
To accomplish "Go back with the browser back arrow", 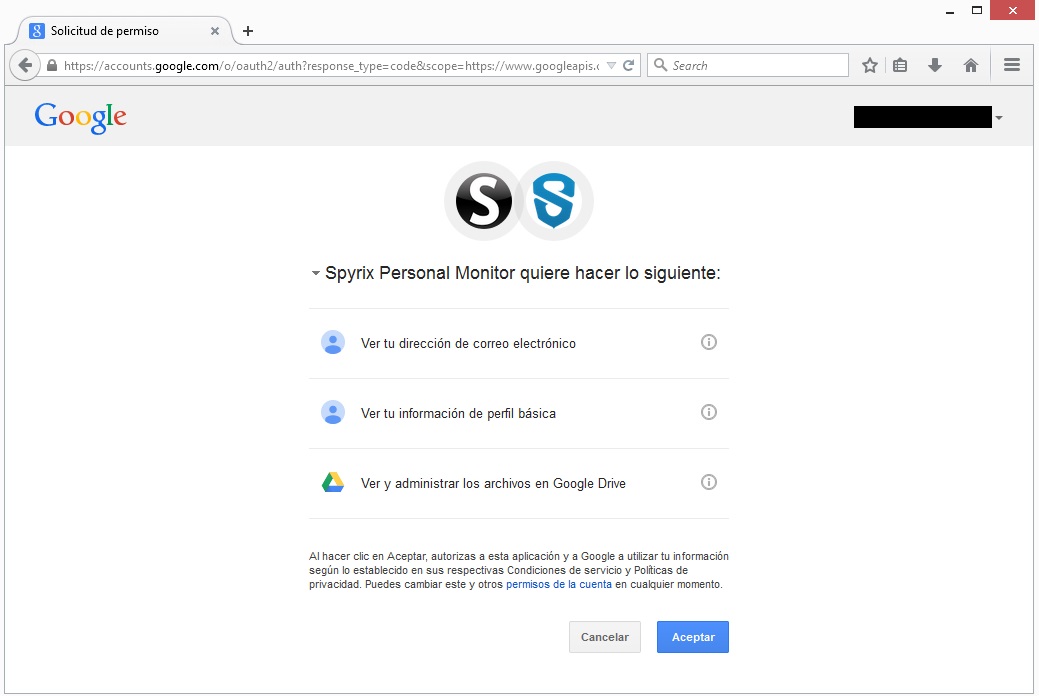I will coord(25,65).
